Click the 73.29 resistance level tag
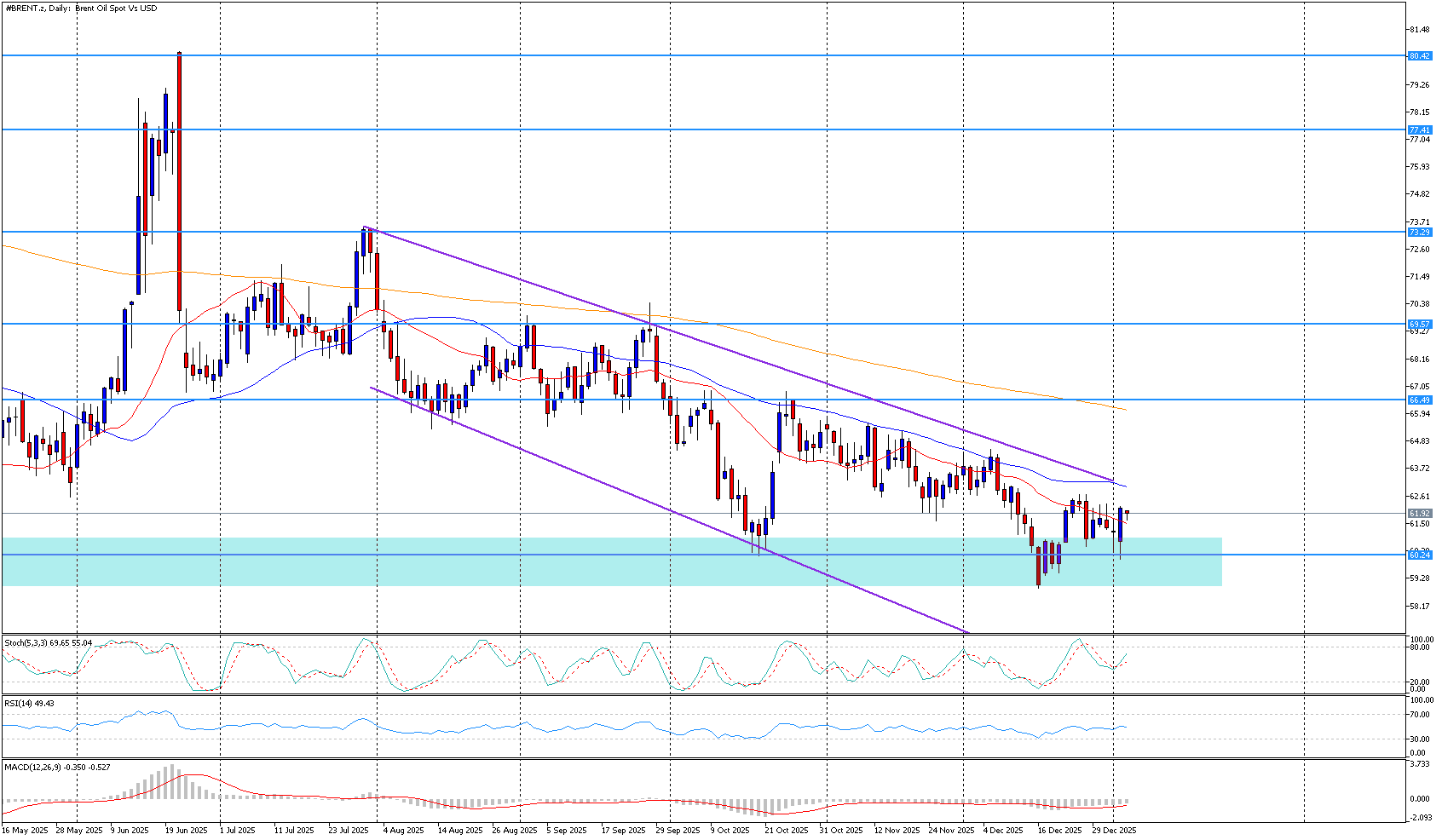 coord(1419,233)
